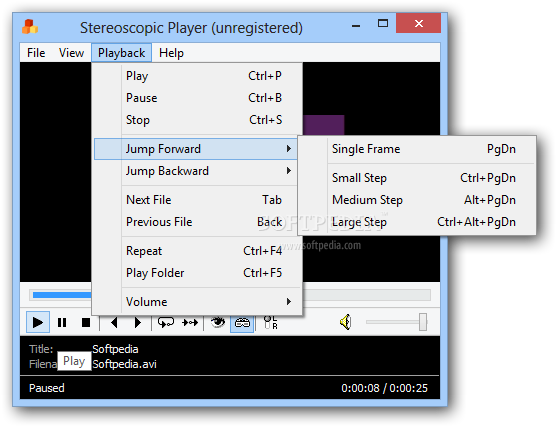Choose Pause in the Playback menu
The image size is (557, 427).
pos(196,98)
